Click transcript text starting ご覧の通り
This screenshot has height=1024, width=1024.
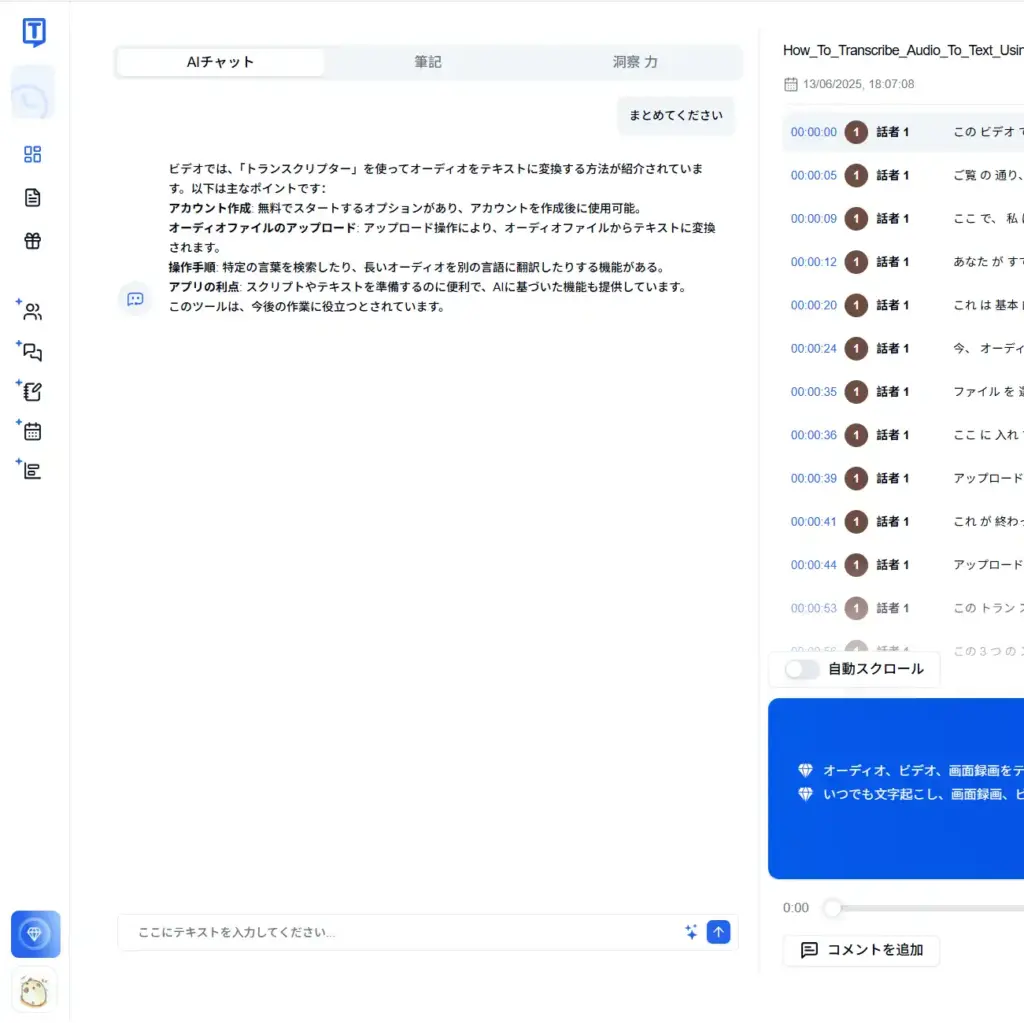click(x=988, y=175)
